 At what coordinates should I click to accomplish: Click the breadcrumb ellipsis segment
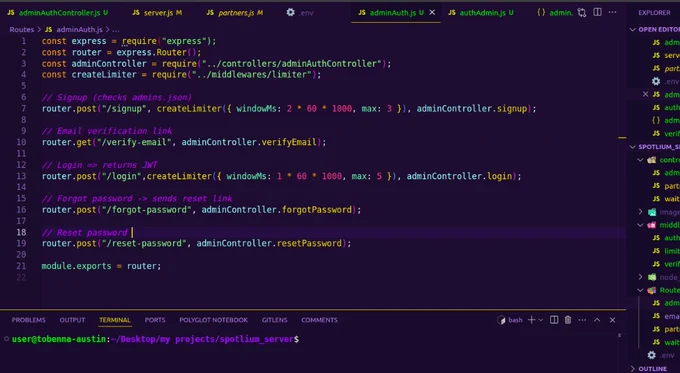click(x=116, y=29)
